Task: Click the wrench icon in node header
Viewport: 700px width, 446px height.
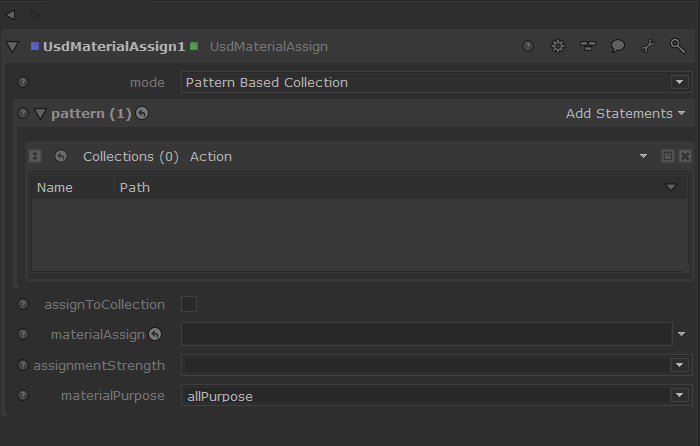Action: point(647,46)
